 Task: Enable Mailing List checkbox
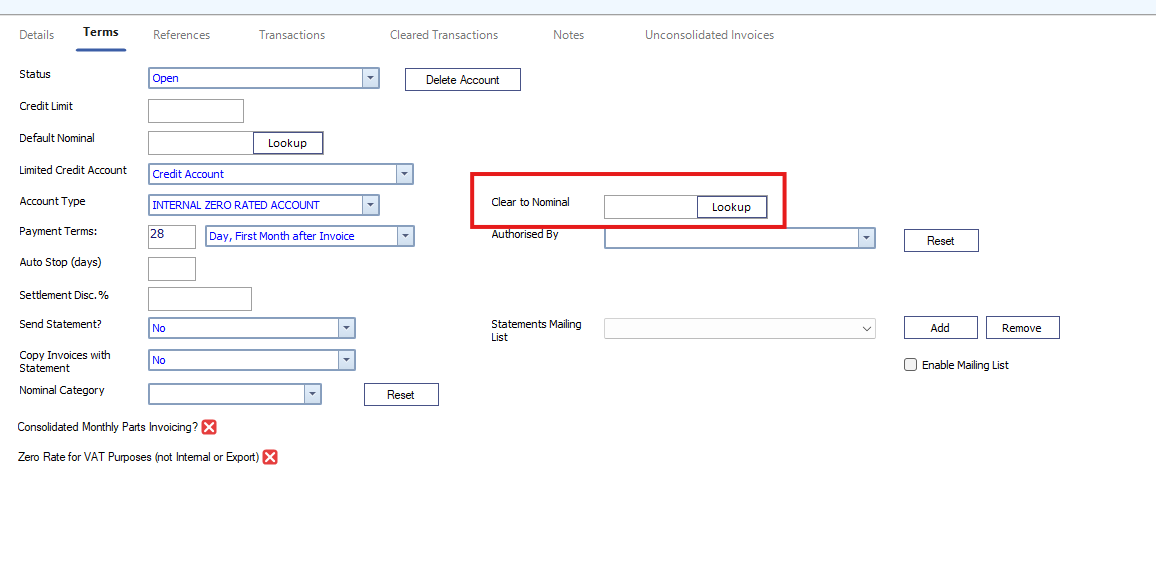point(910,365)
